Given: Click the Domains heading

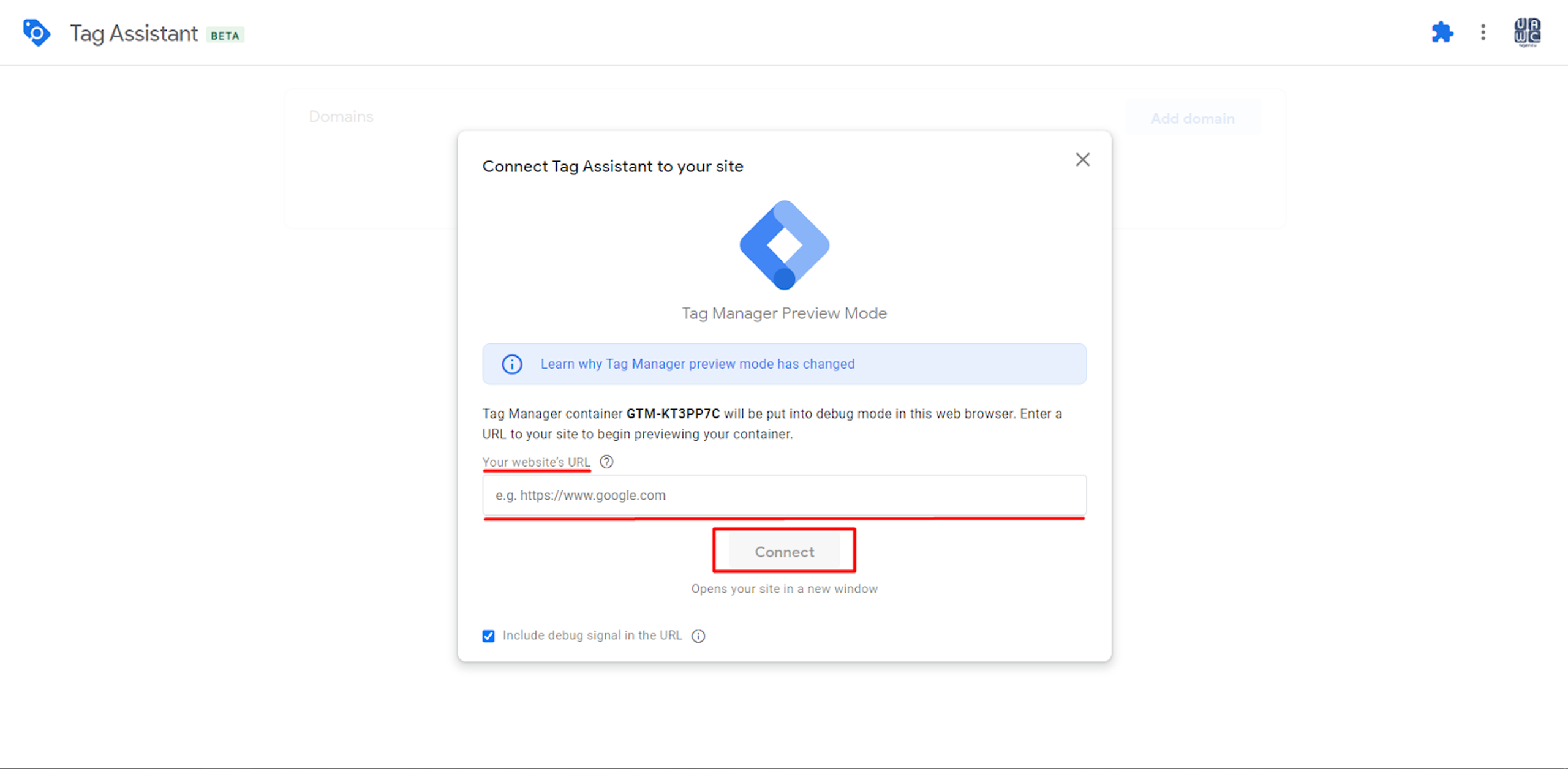Looking at the screenshot, I should (x=341, y=116).
